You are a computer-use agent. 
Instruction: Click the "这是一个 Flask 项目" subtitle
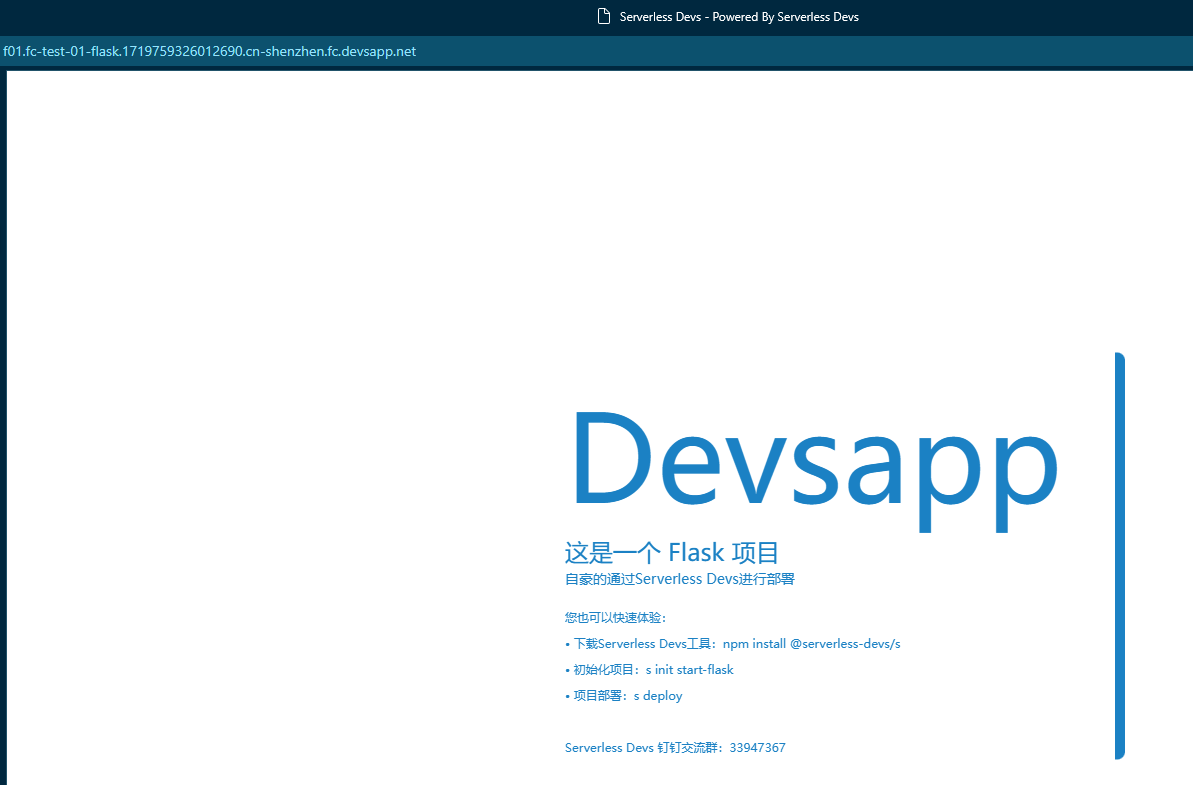click(672, 552)
